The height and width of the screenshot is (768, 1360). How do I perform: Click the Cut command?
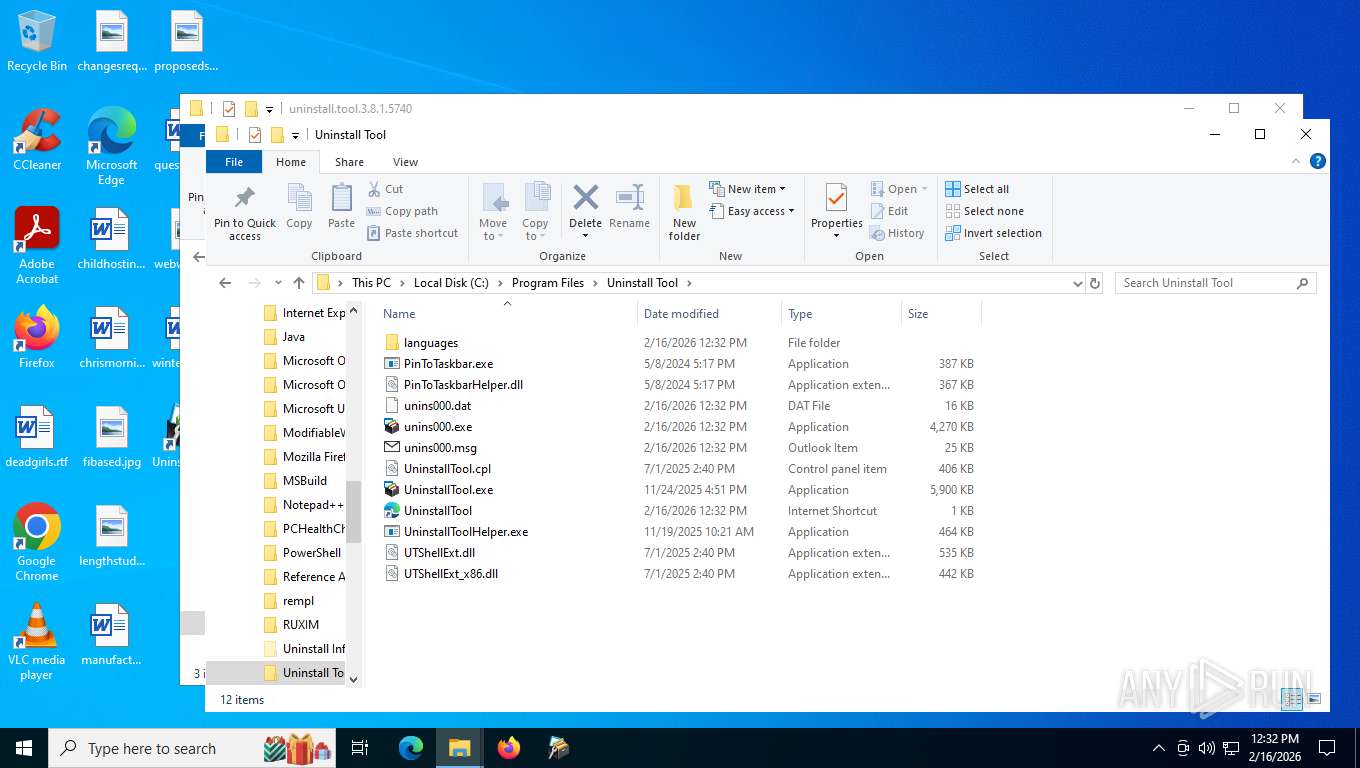[385, 189]
